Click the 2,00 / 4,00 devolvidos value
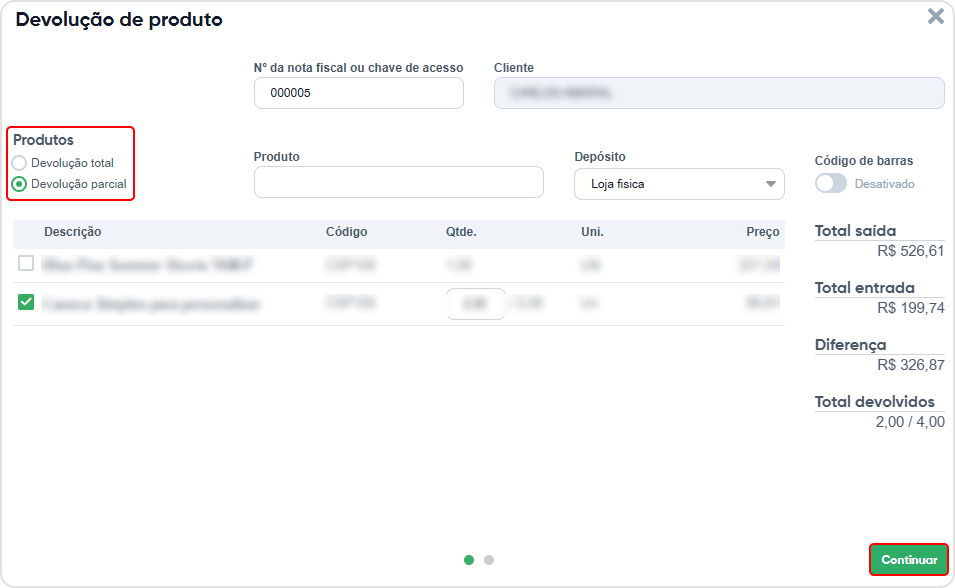This screenshot has height=588, width=955. [910, 422]
